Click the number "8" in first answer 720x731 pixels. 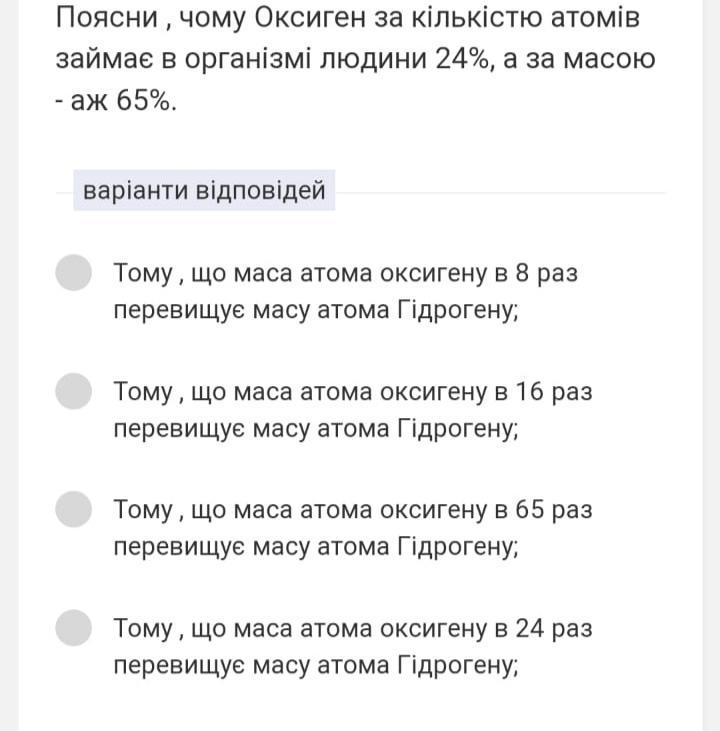[522, 273]
